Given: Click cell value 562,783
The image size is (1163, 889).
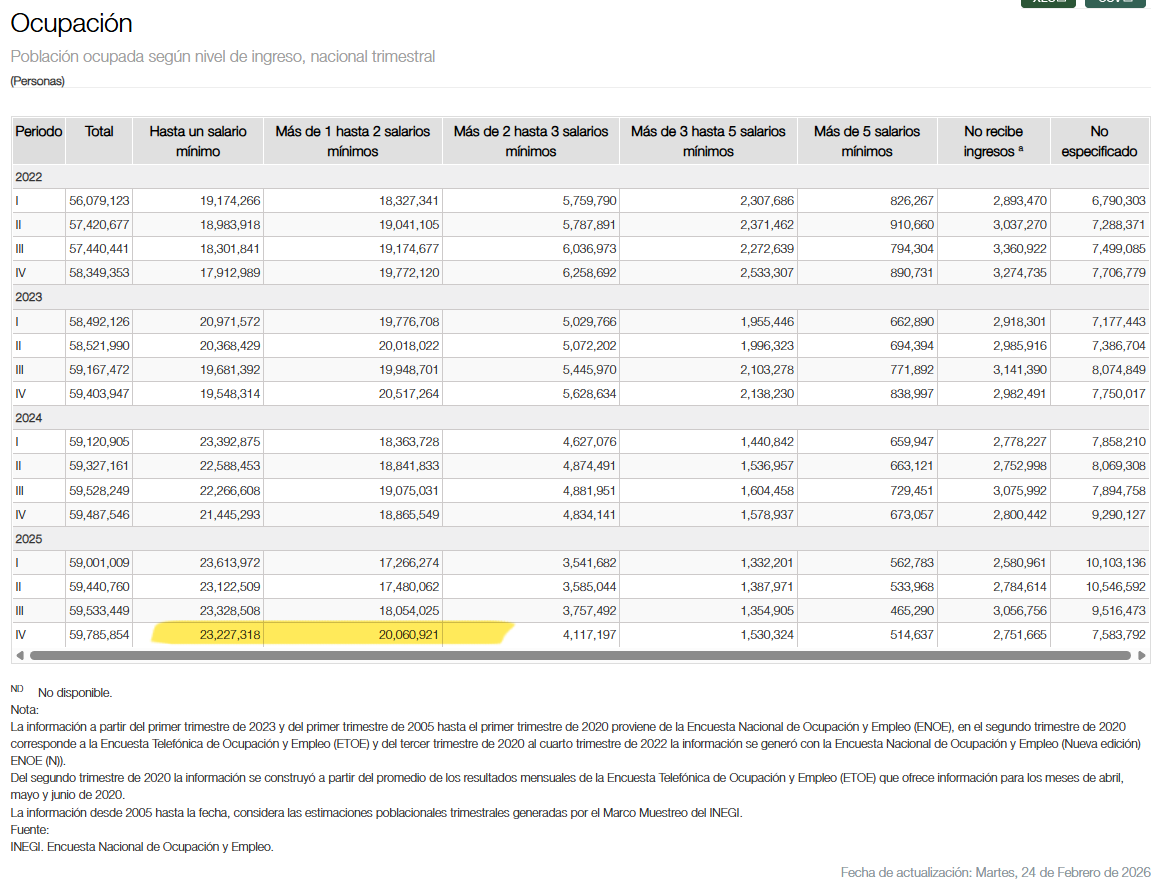Looking at the screenshot, I should coord(912,562).
